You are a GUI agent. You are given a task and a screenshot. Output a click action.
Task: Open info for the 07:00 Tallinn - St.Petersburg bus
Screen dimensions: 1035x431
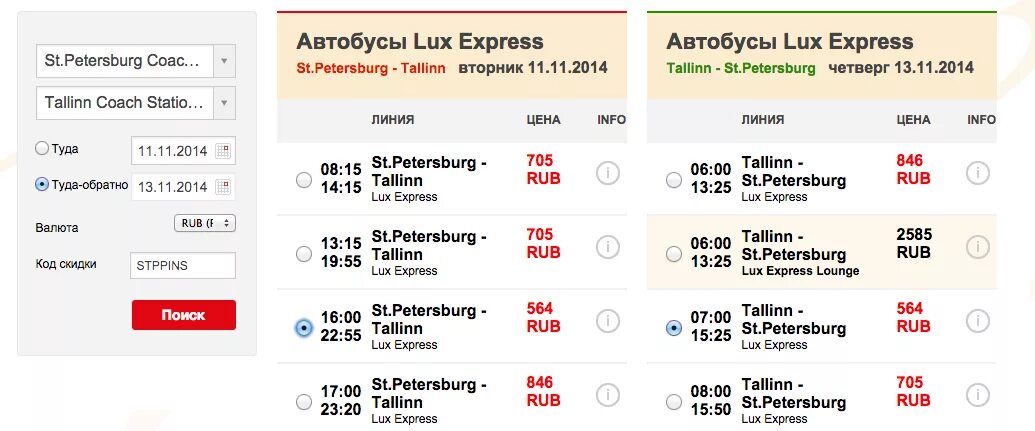click(977, 321)
